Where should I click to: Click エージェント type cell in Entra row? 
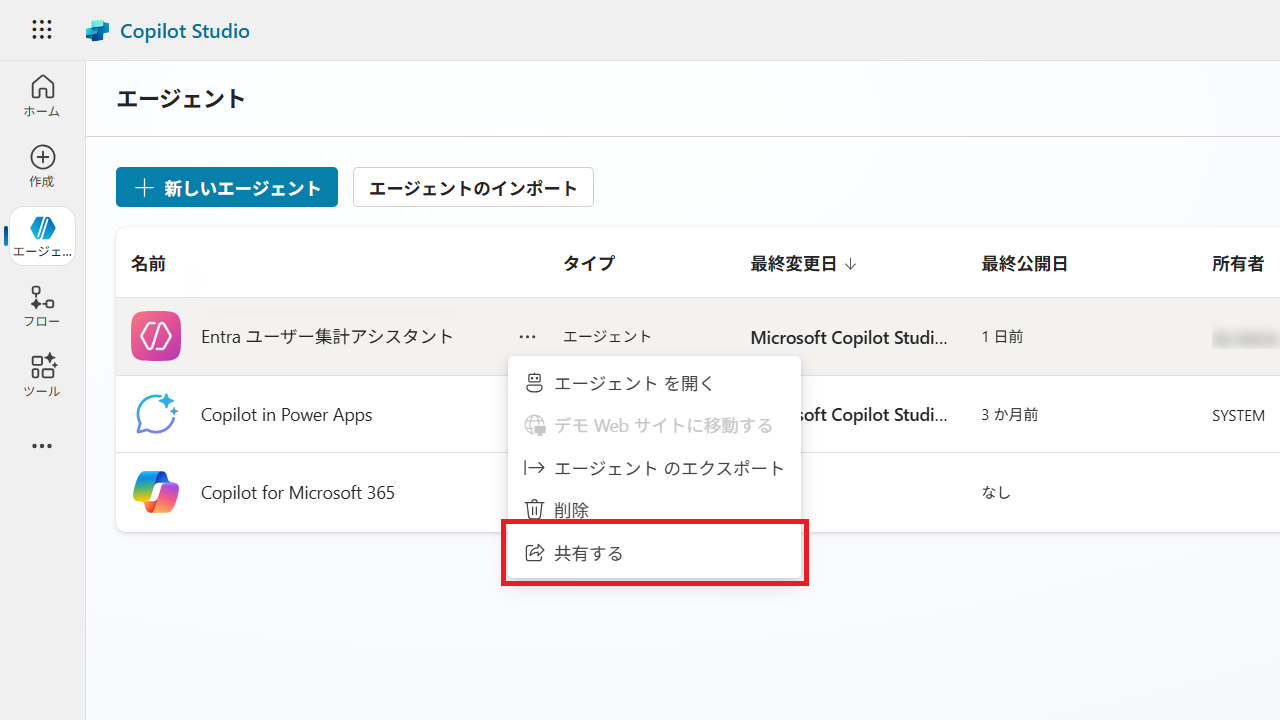607,337
